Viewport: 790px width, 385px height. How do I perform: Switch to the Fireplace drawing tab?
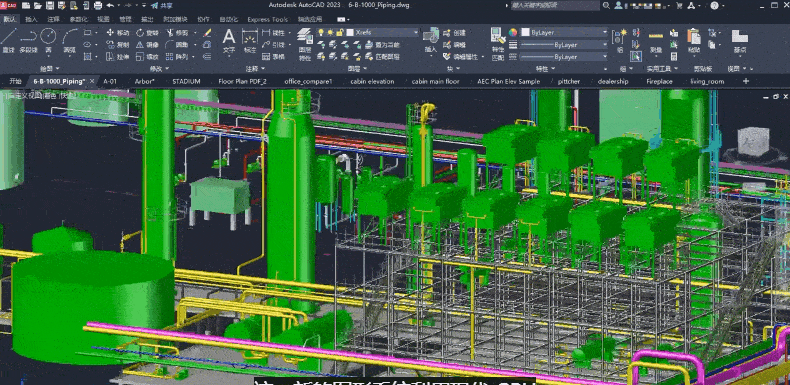tap(660, 81)
